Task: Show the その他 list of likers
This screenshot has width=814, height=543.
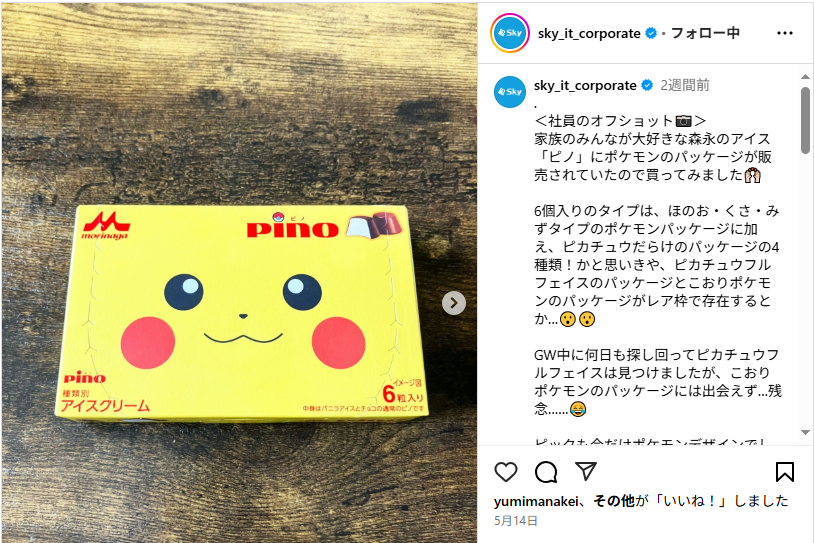Action: (614, 501)
